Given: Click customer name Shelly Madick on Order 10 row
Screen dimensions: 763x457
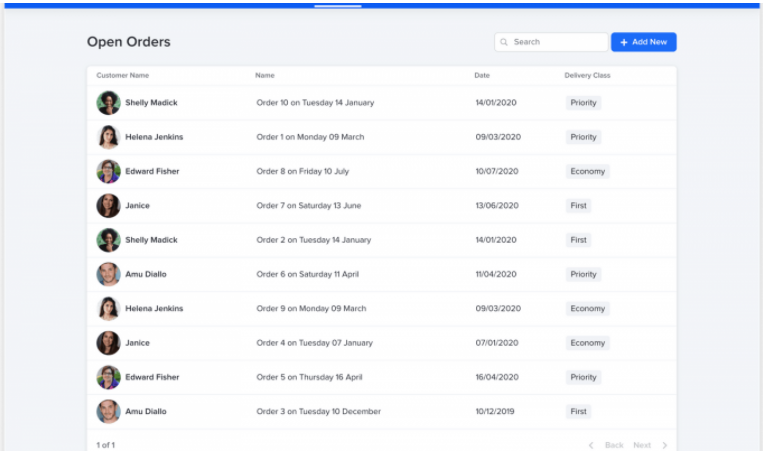Looking at the screenshot, I should pyautogui.click(x=151, y=103).
